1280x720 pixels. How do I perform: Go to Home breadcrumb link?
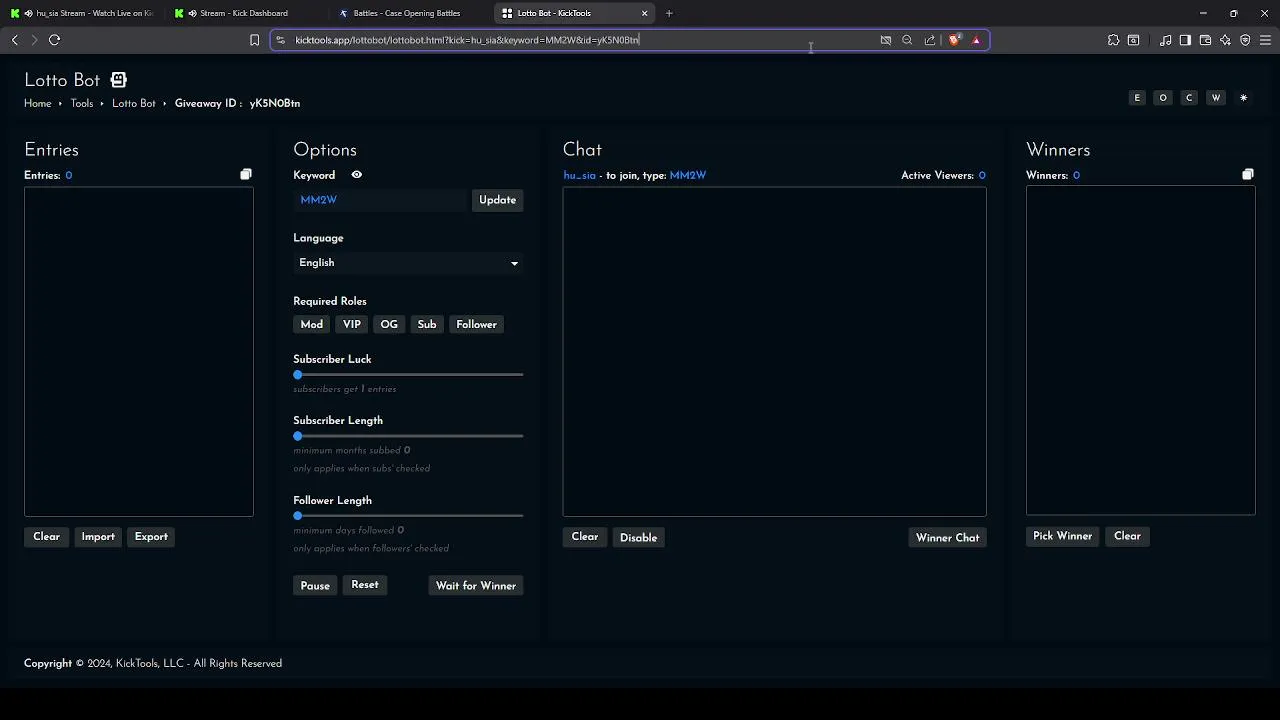click(38, 103)
